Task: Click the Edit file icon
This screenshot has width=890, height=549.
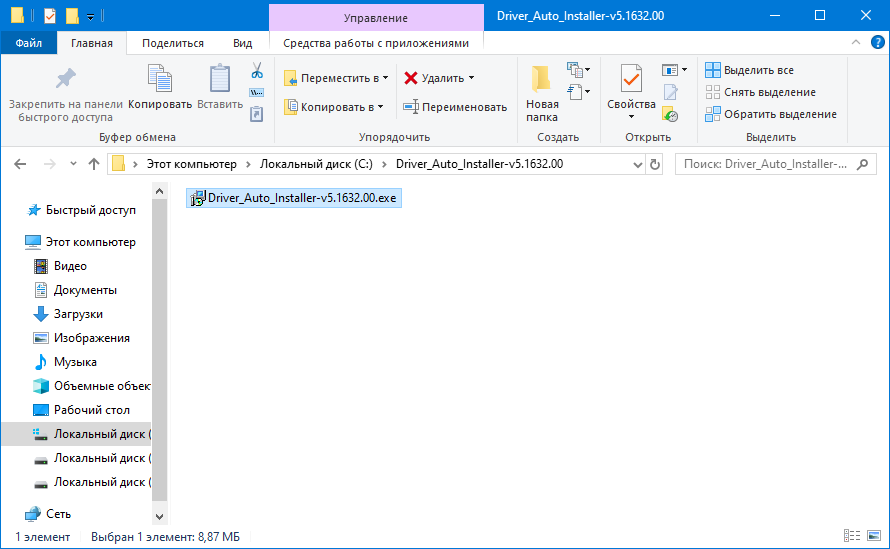Action: [x=670, y=92]
